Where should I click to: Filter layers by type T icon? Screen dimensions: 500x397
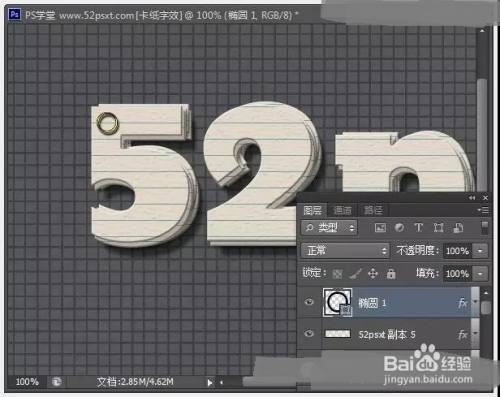(418, 228)
